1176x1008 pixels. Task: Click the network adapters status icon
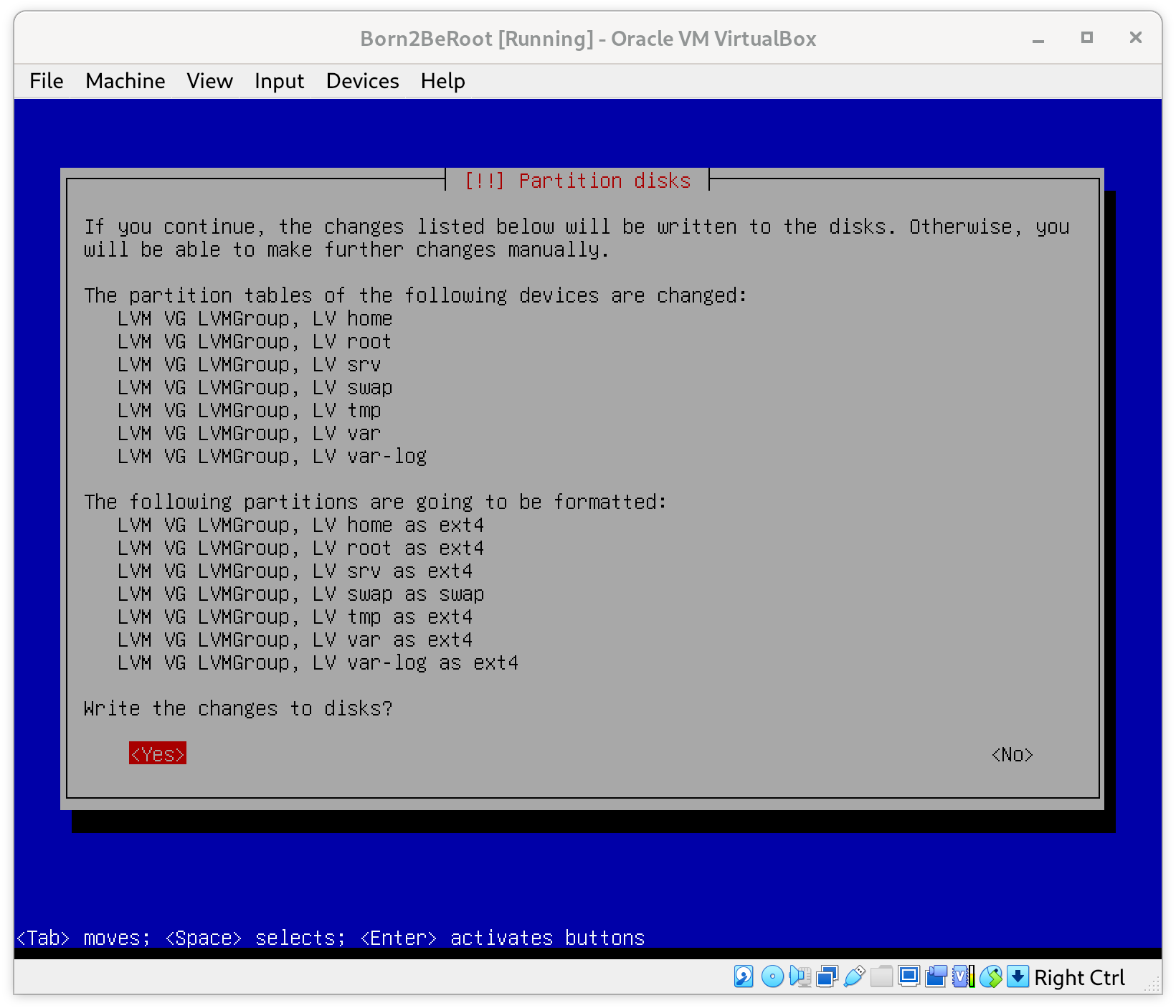(x=827, y=976)
